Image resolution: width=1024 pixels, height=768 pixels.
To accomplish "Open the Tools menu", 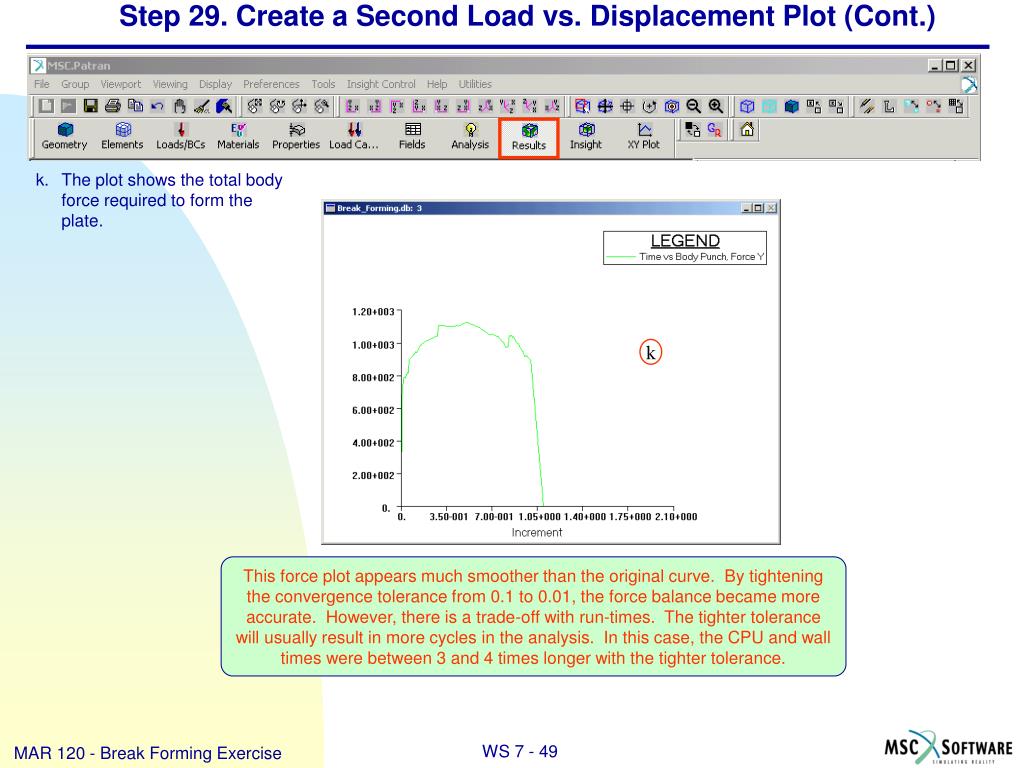I will [x=323, y=84].
